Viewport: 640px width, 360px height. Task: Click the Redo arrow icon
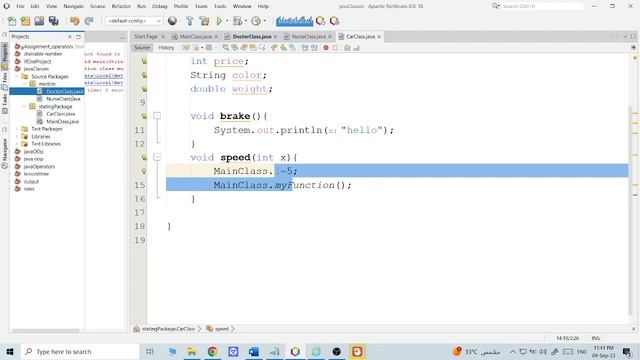(89, 21)
